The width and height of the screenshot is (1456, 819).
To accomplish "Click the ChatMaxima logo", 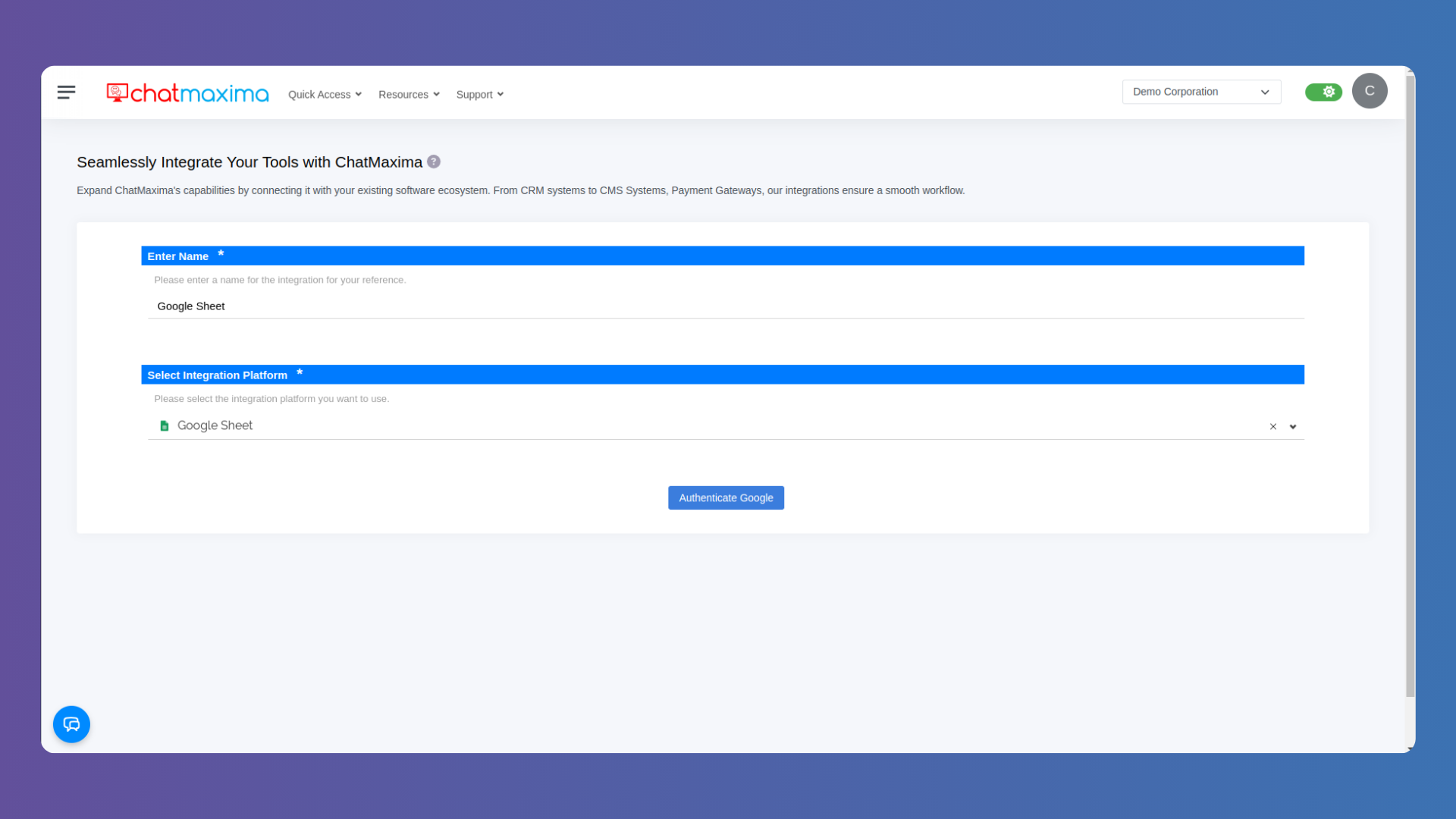I will tap(187, 93).
